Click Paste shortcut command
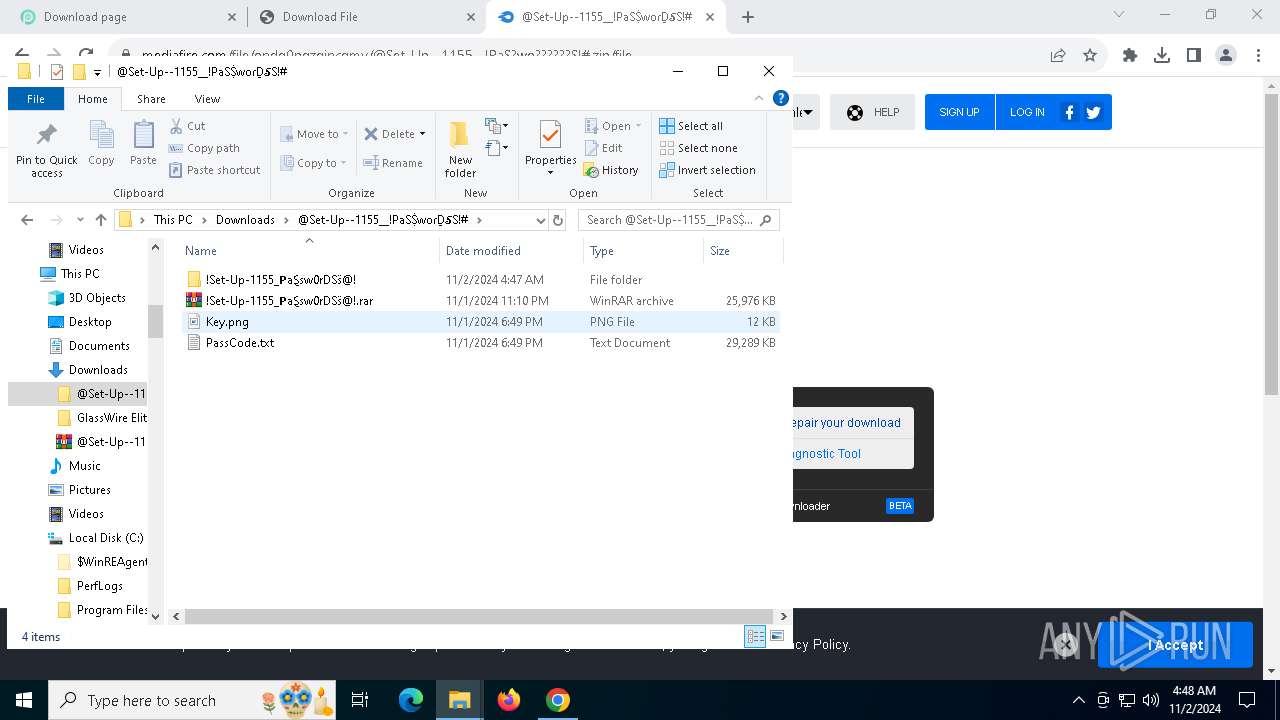1280x720 pixels. pyautogui.click(x=214, y=170)
